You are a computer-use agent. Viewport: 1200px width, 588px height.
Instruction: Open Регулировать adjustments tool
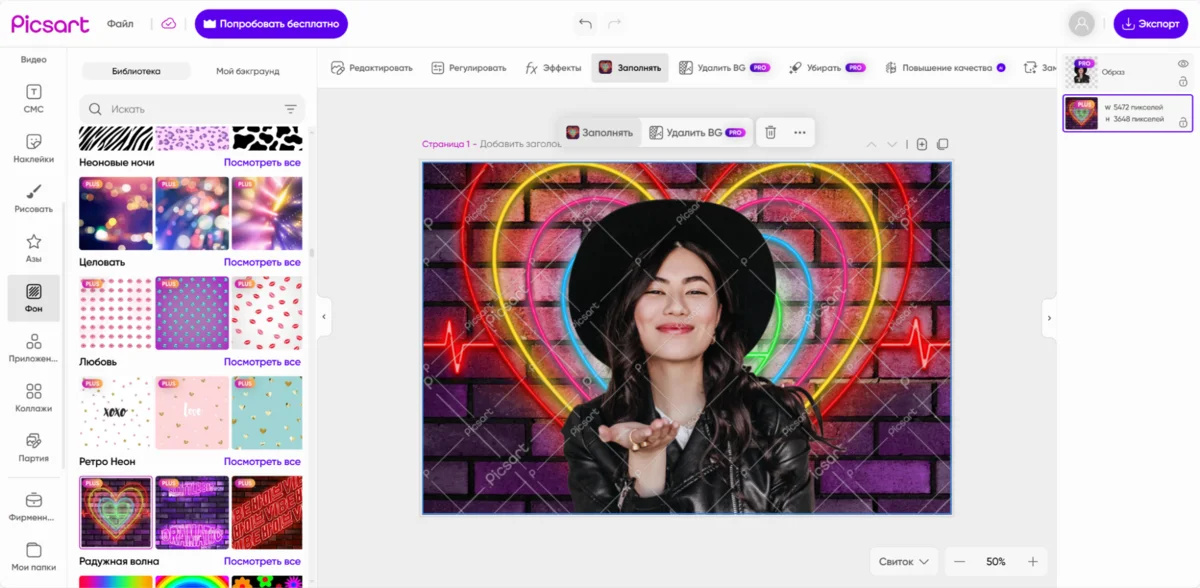[469, 68]
